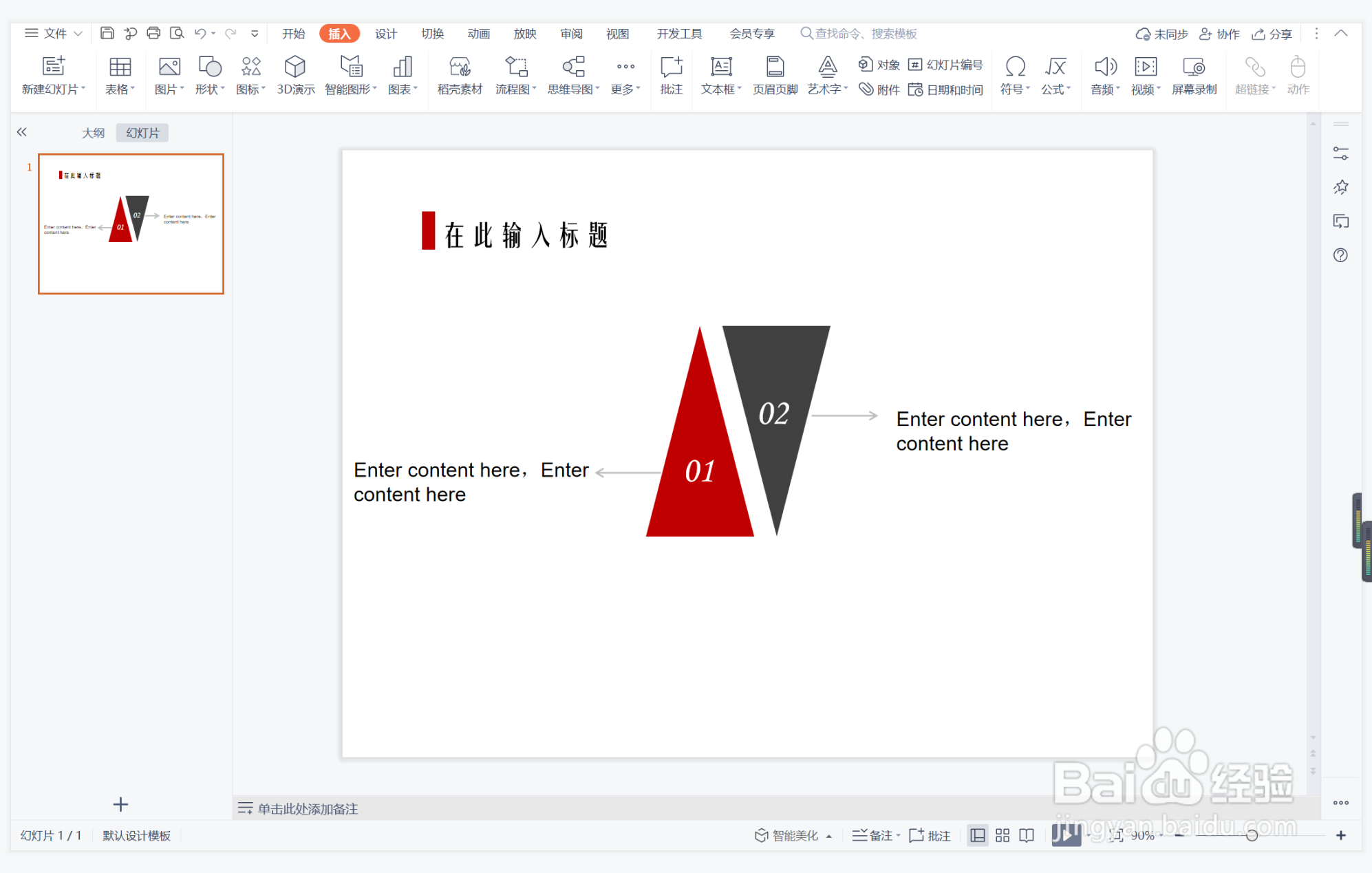Switch to Slide Sorter view icon

tap(1002, 835)
